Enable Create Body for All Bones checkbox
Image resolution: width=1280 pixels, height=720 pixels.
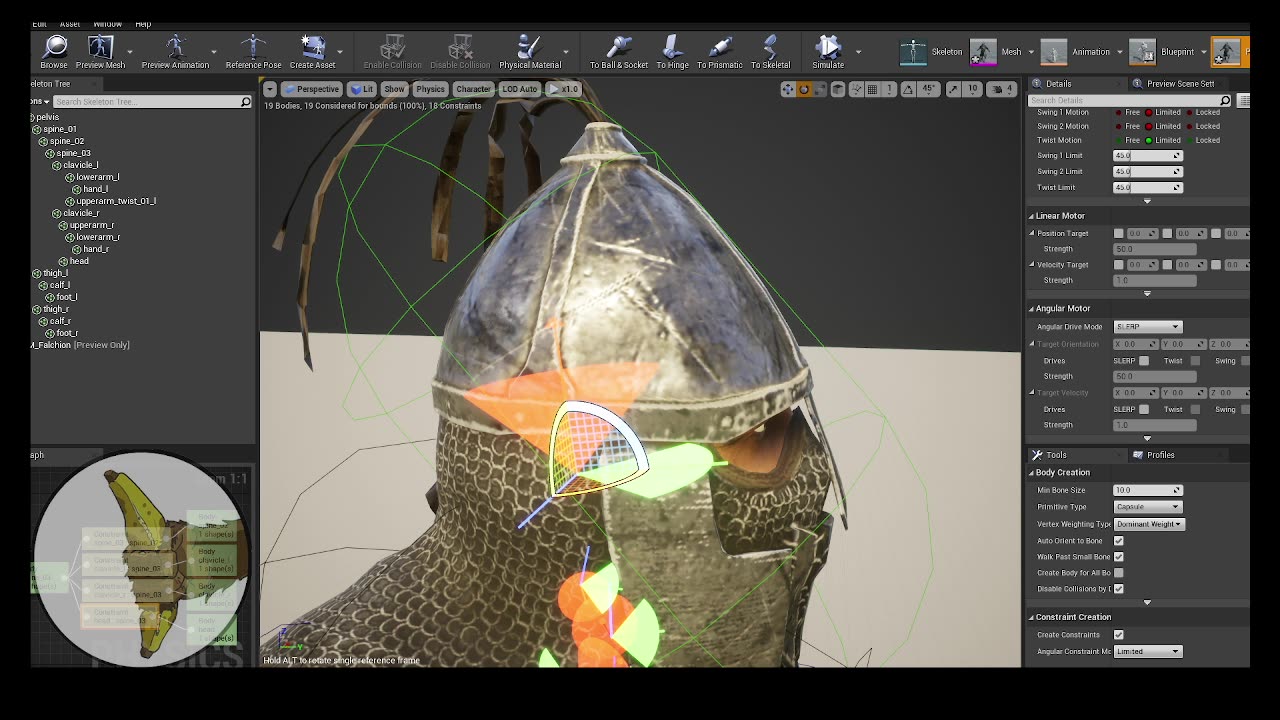click(x=1119, y=573)
